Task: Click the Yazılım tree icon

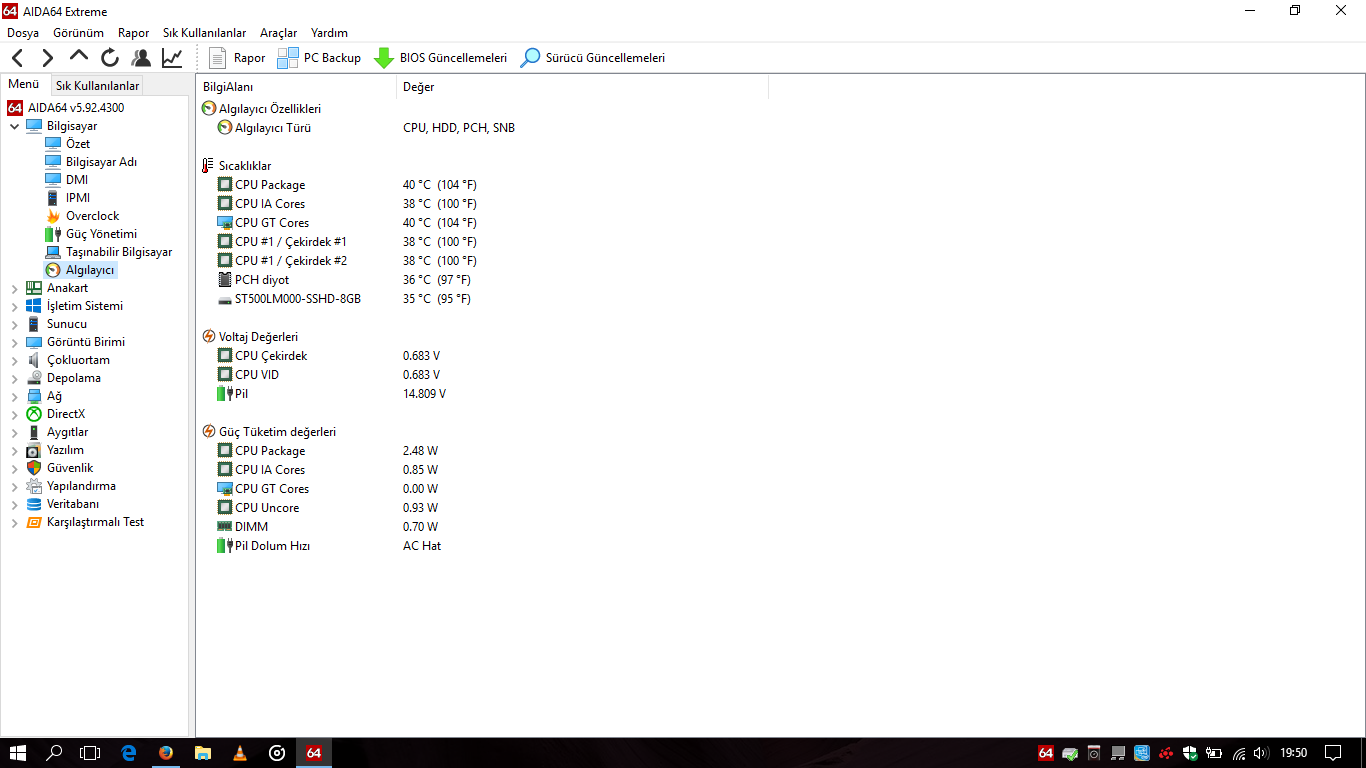Action: tap(34, 450)
